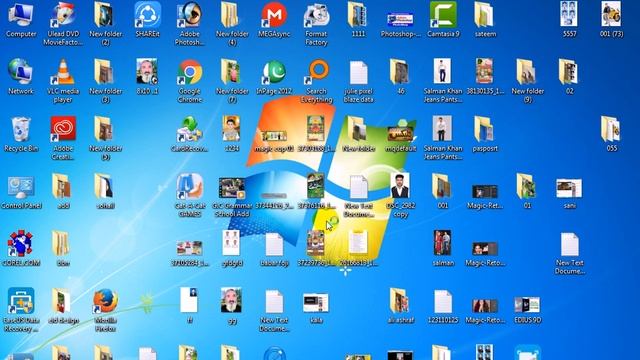The height and width of the screenshot is (360, 640).
Task: Open the saleem folder
Action: [x=485, y=20]
